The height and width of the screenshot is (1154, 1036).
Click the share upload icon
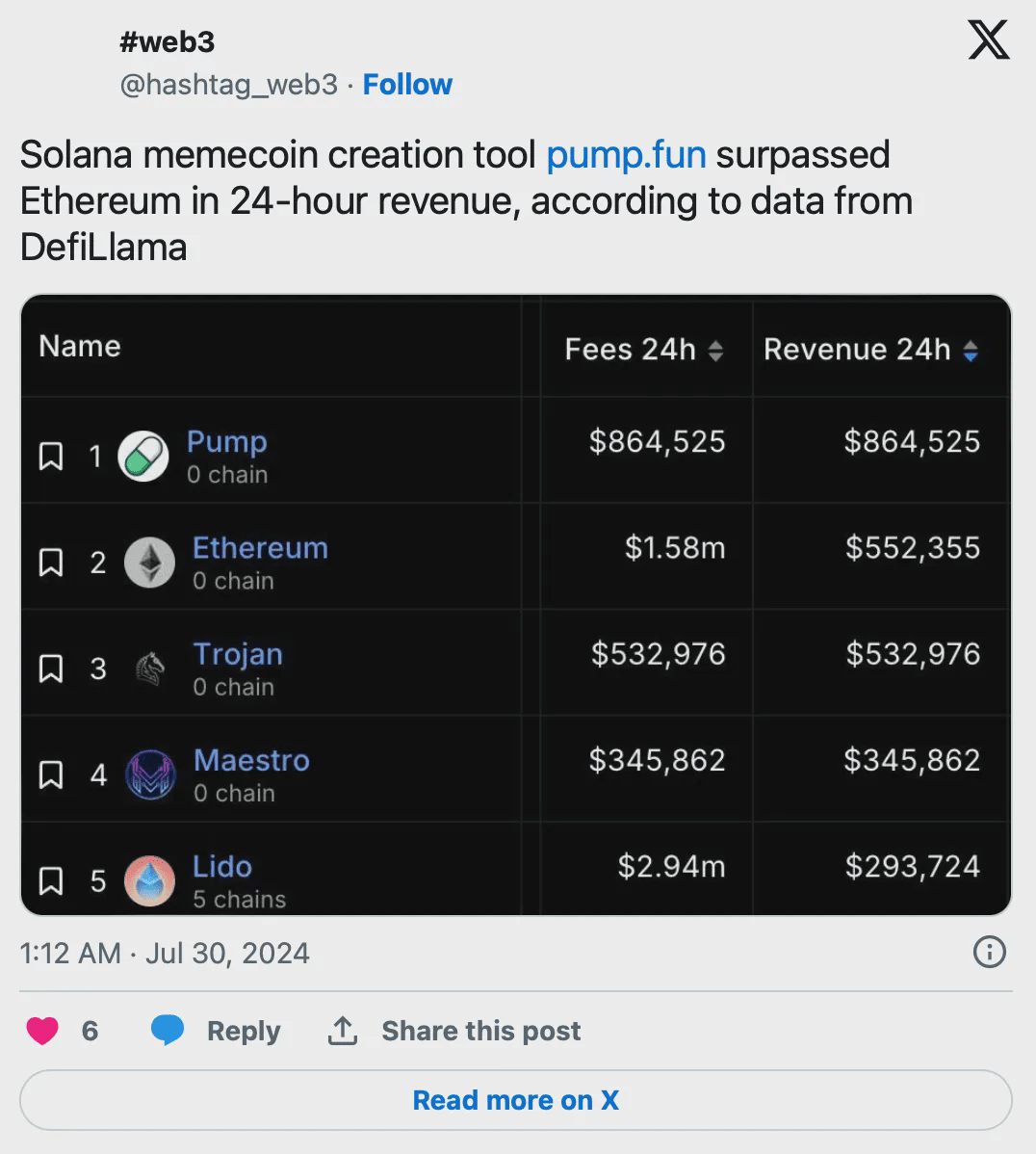click(343, 1031)
